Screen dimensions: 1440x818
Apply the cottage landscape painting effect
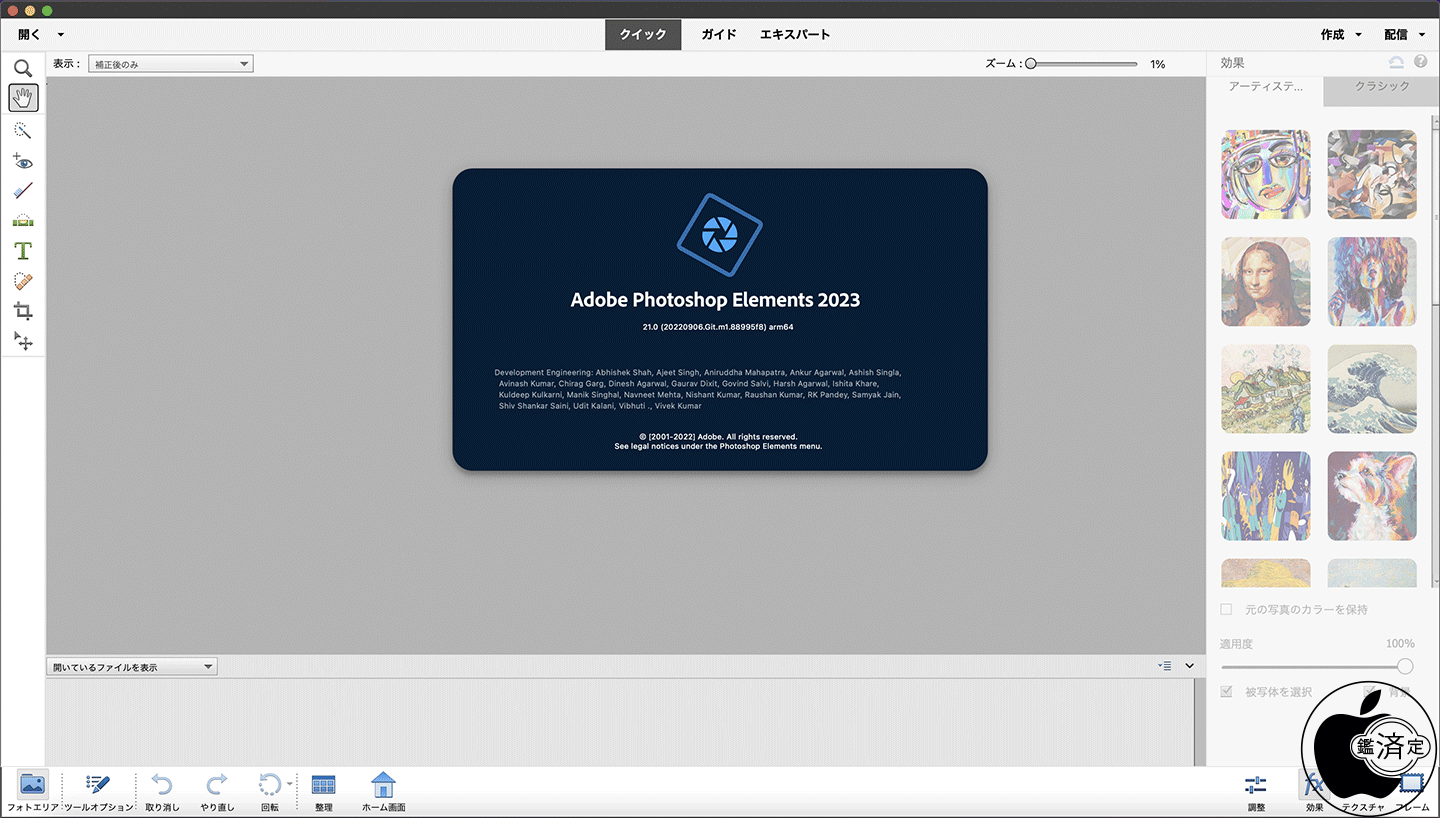(1266, 389)
